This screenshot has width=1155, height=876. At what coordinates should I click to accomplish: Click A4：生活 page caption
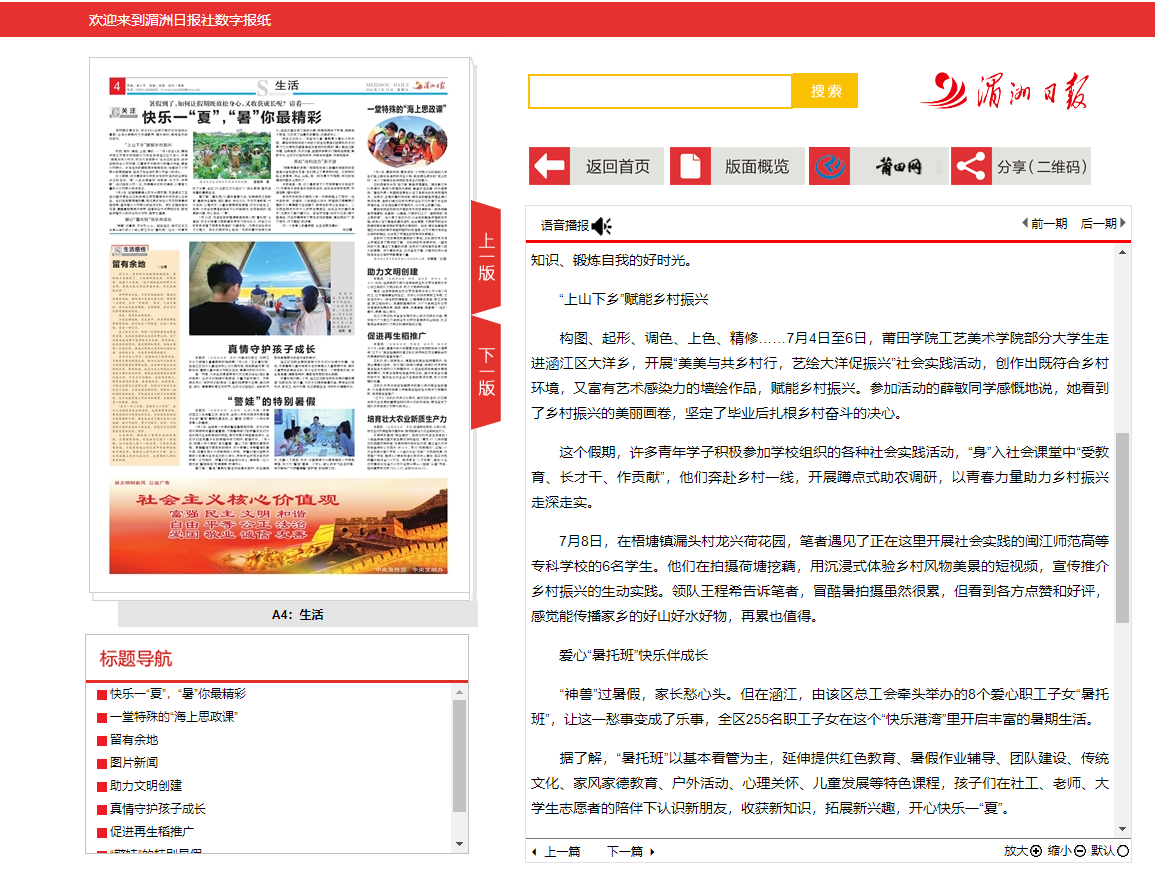(x=298, y=614)
